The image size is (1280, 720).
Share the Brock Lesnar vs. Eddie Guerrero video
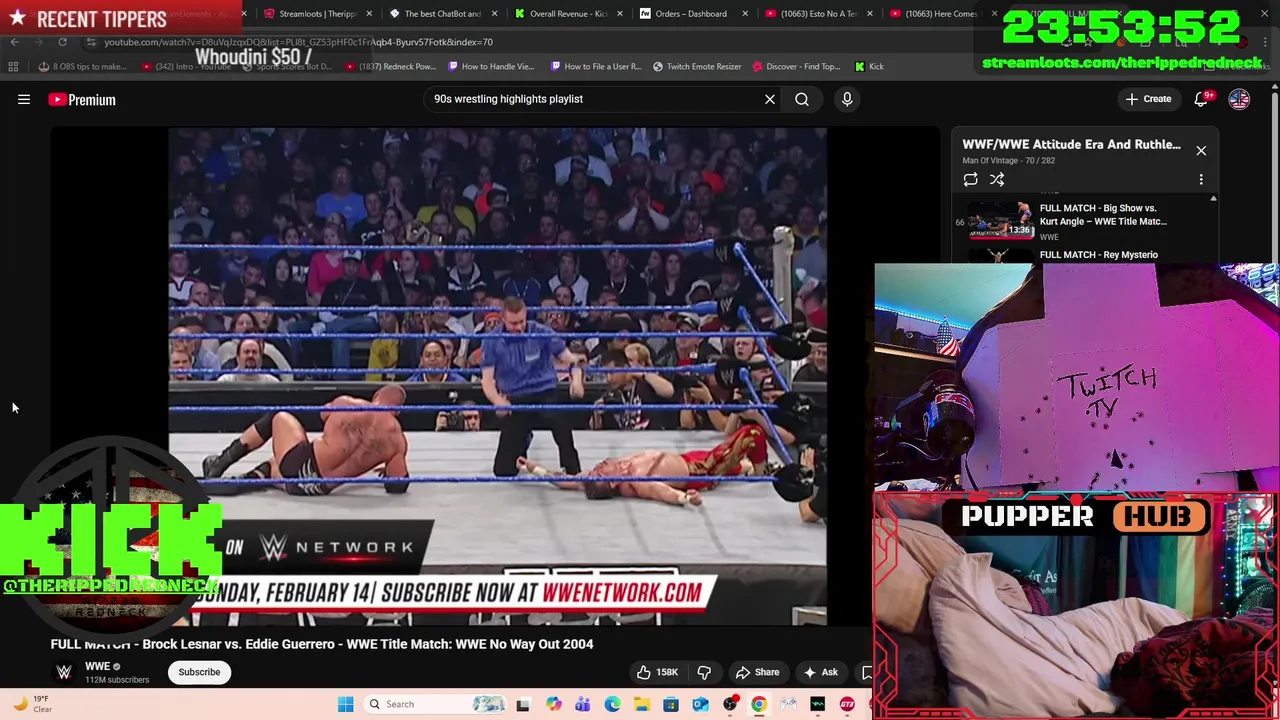tap(757, 672)
